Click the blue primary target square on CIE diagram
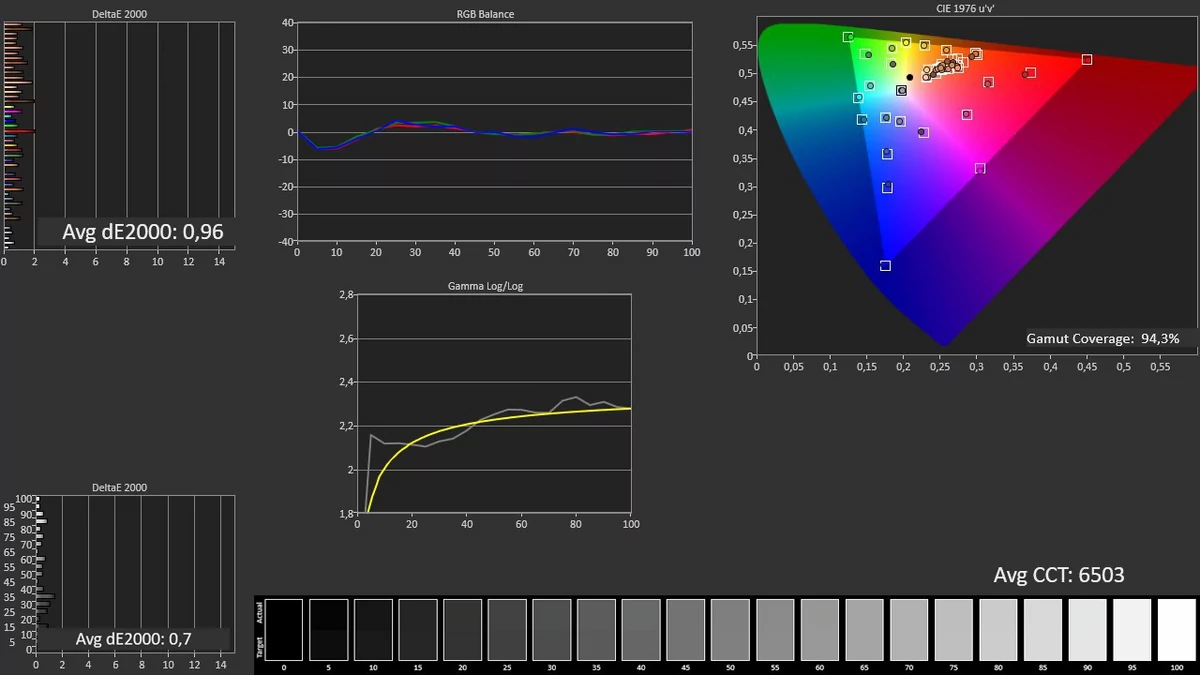1200x675 pixels. [x=885, y=266]
